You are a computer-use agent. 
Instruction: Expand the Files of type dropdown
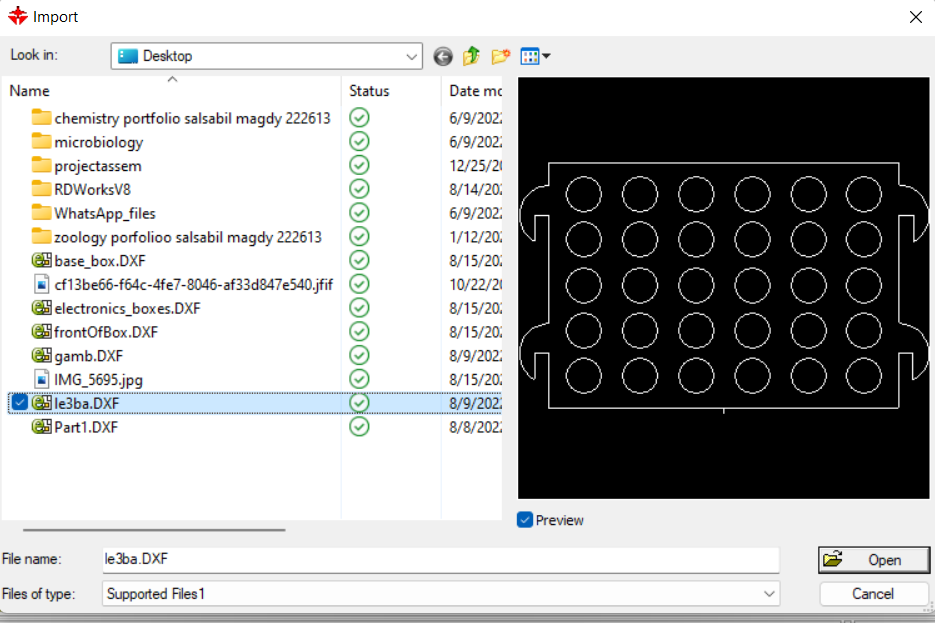tap(769, 594)
